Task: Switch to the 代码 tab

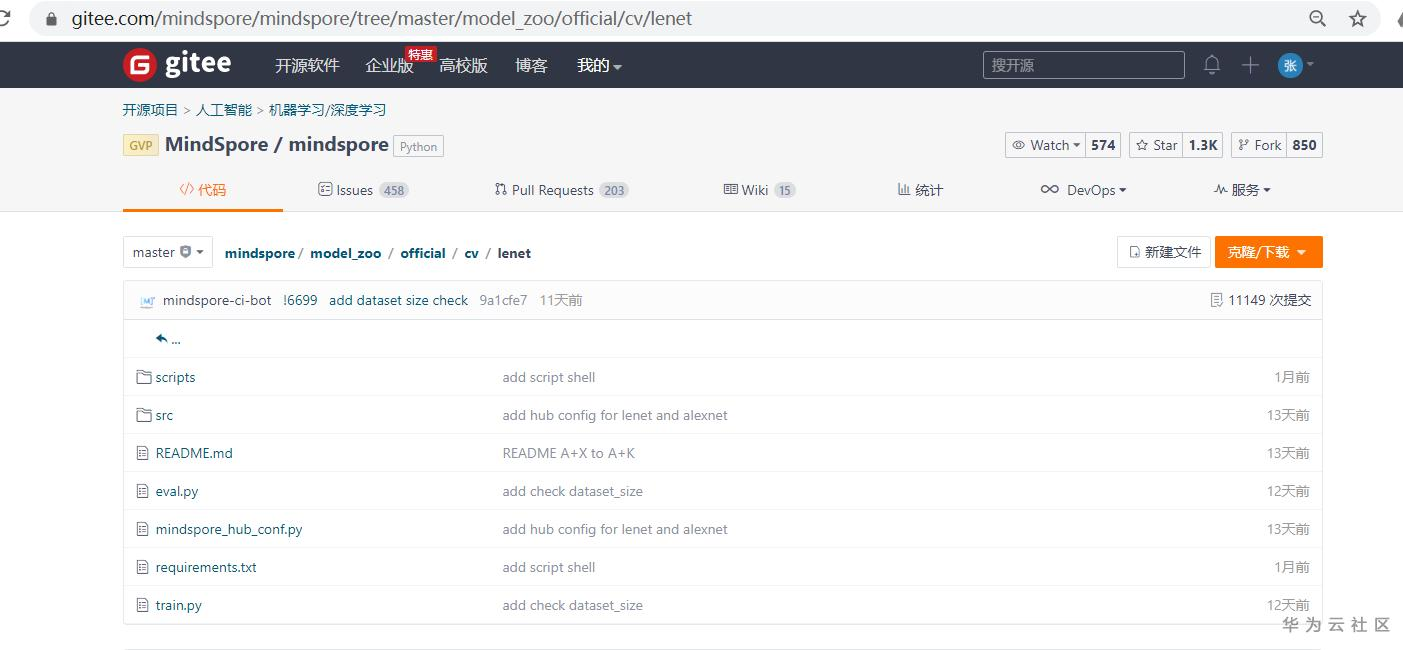Action: tap(203, 190)
